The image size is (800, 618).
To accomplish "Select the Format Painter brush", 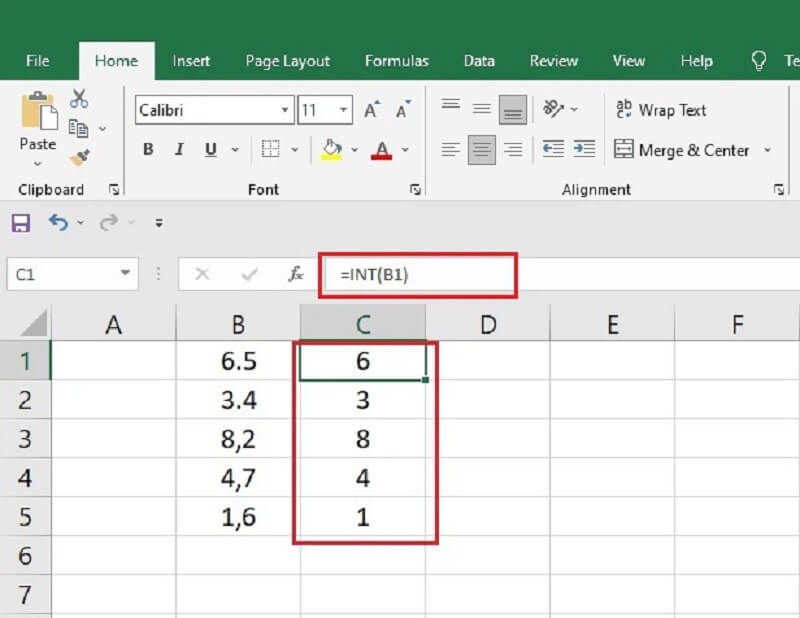I will [79, 158].
